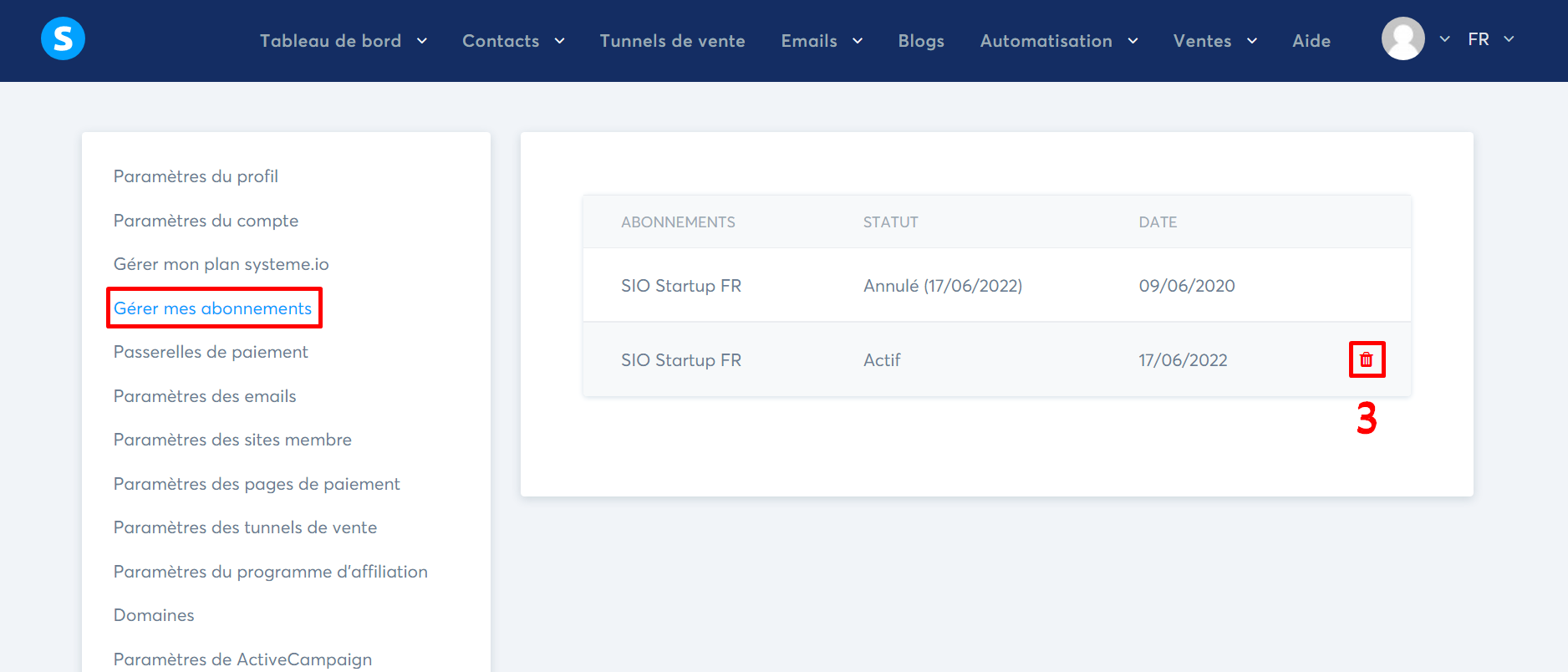Open the Domaines settings
Viewport: 1568px width, 672px height.
pos(154,615)
